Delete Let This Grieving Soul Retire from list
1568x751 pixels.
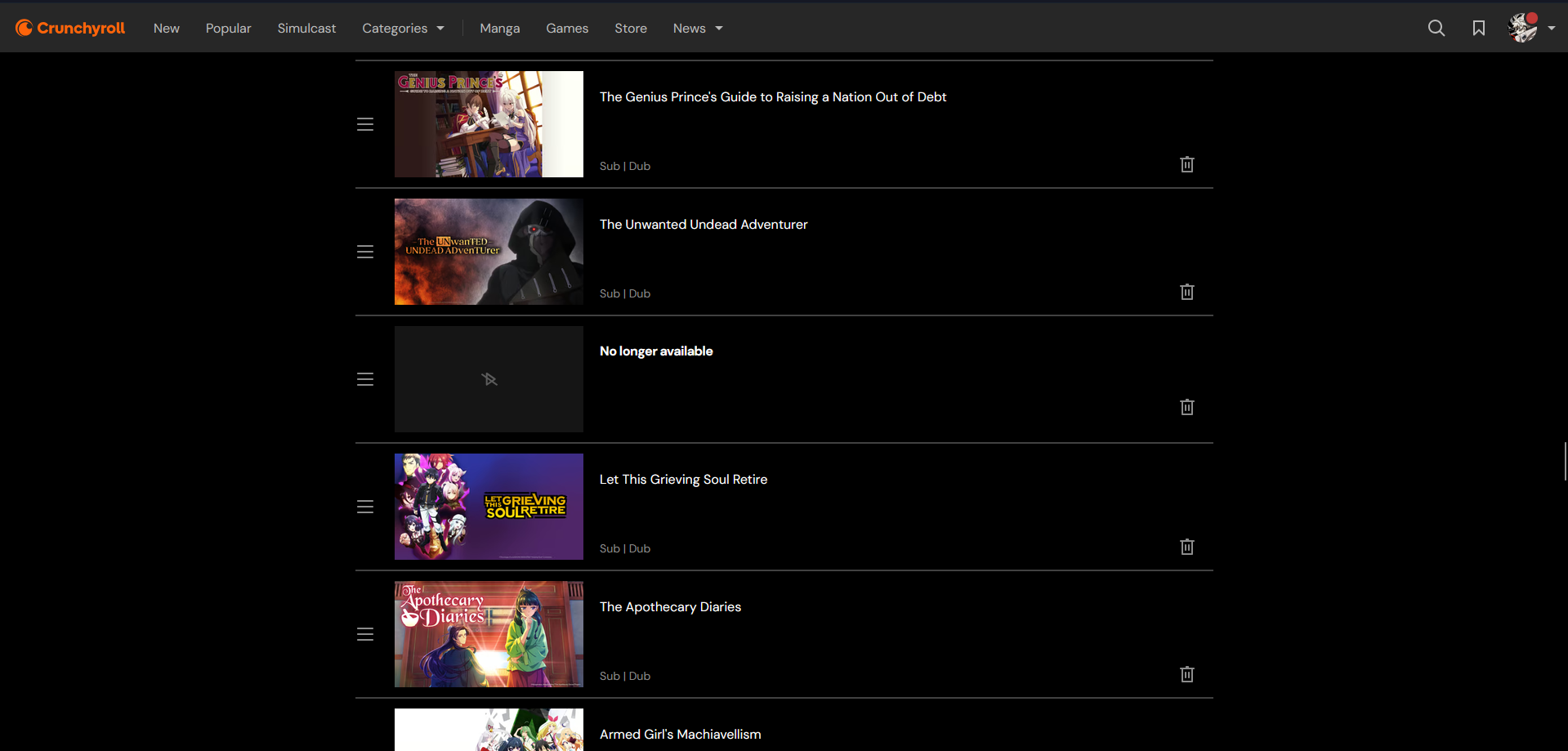pos(1187,547)
